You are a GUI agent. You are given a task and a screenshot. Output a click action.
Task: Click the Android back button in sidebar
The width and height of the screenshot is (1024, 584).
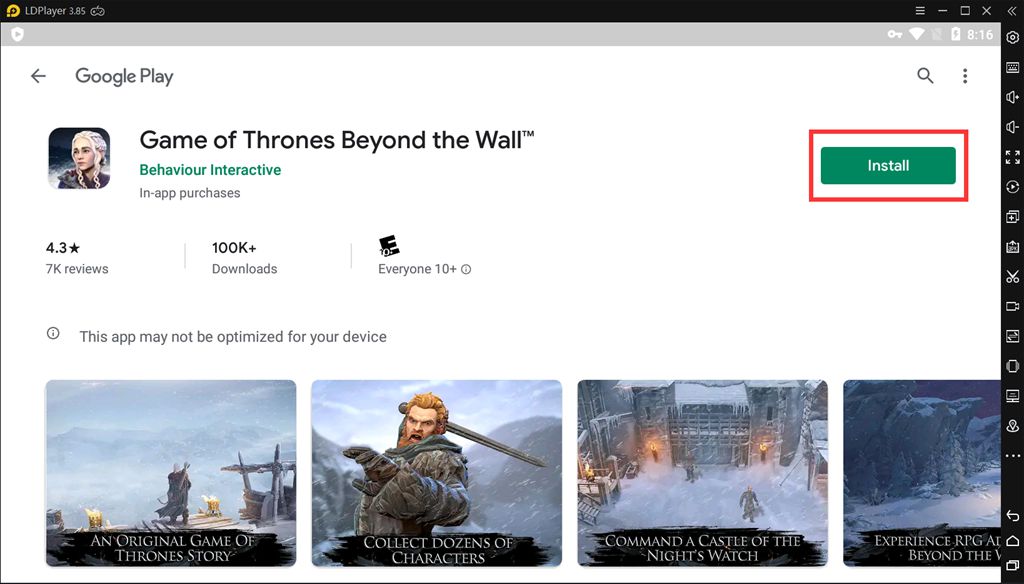point(1012,515)
